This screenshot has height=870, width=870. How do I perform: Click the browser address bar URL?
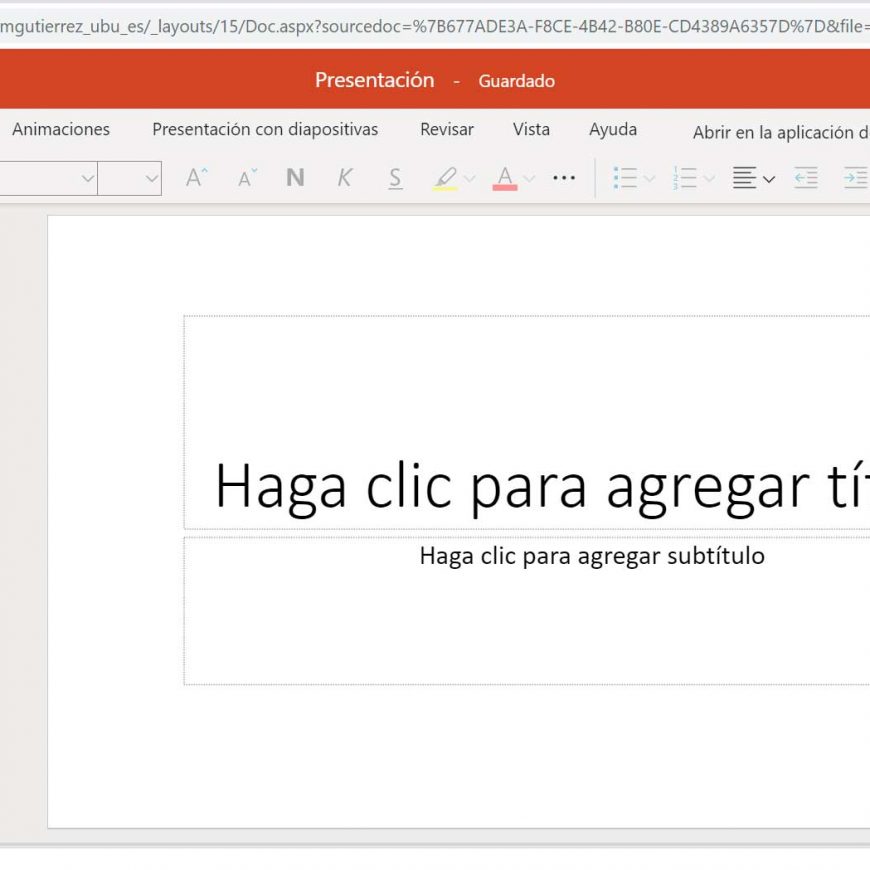435,26
